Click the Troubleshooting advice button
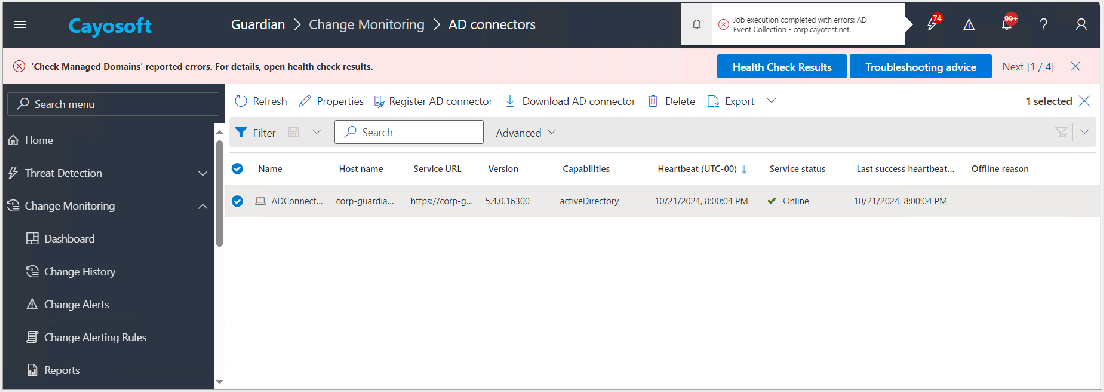 tap(921, 67)
